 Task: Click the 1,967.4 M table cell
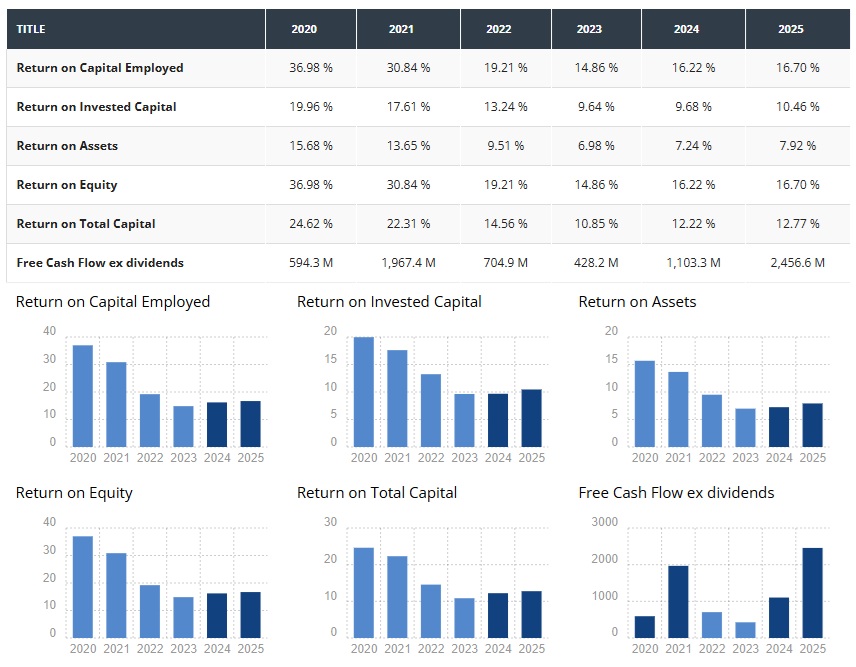pos(408,263)
